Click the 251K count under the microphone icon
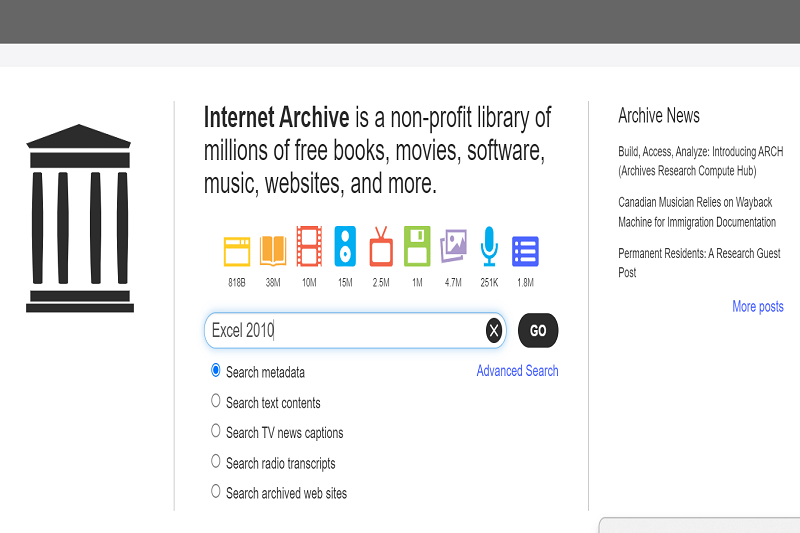800x533 pixels. pyautogui.click(x=489, y=283)
